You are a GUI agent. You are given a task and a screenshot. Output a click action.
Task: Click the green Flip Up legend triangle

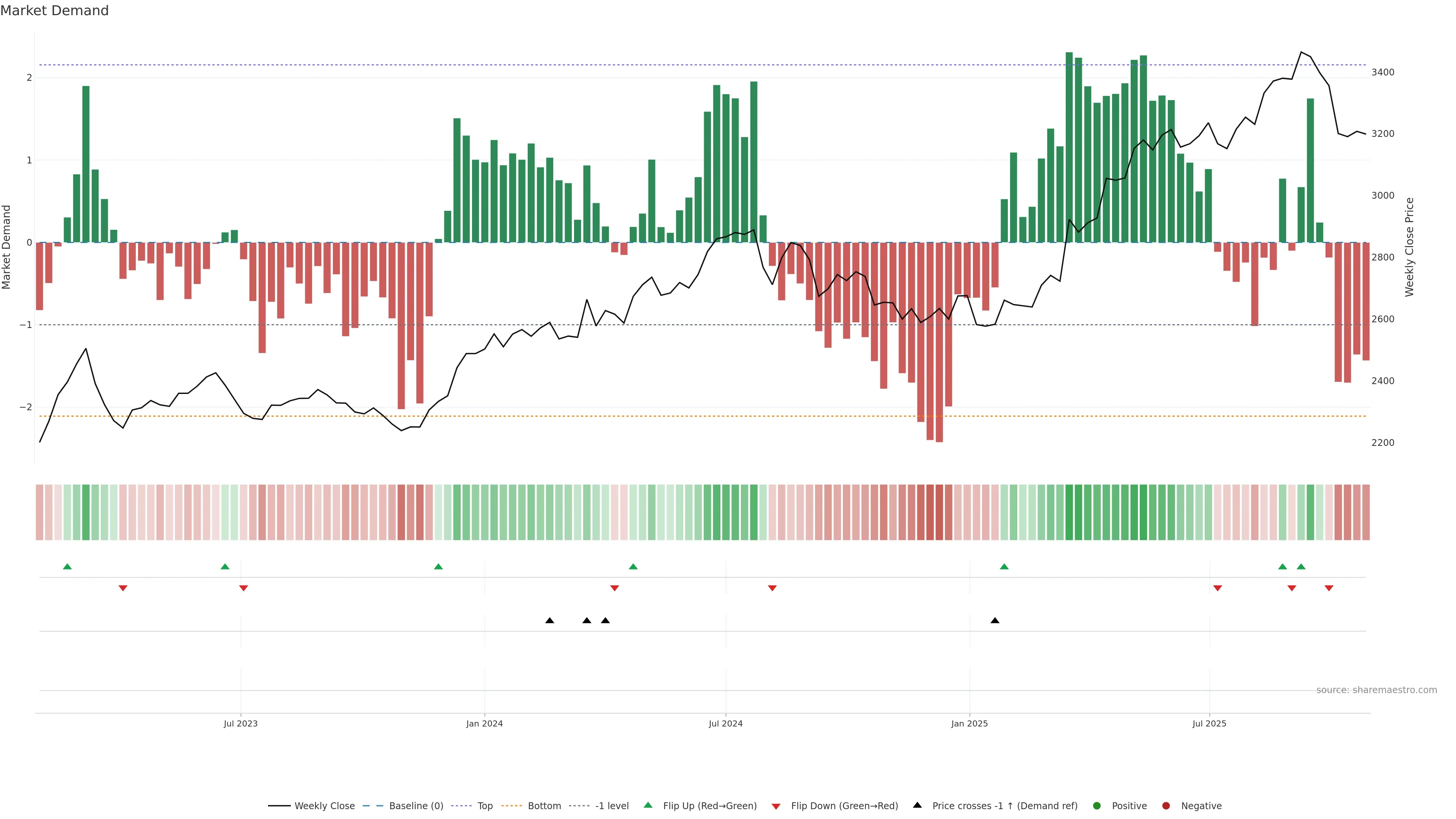point(648,805)
